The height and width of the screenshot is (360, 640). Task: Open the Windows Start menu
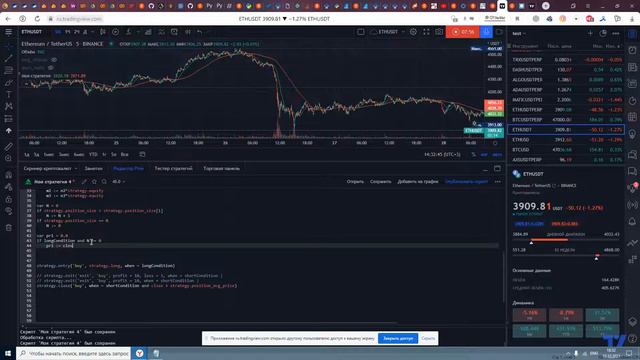[8, 353]
